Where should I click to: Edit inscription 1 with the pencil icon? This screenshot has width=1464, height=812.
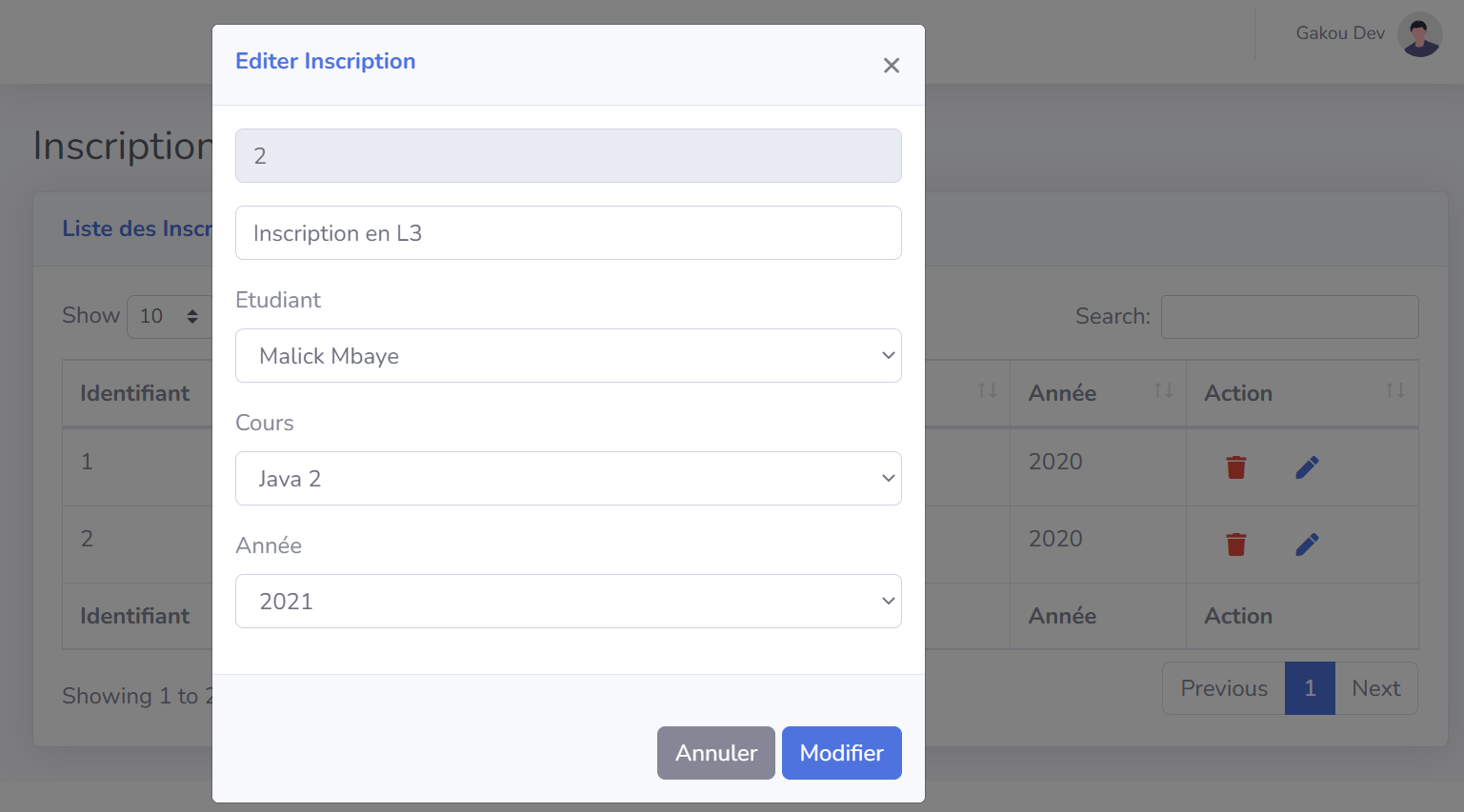pyautogui.click(x=1307, y=466)
